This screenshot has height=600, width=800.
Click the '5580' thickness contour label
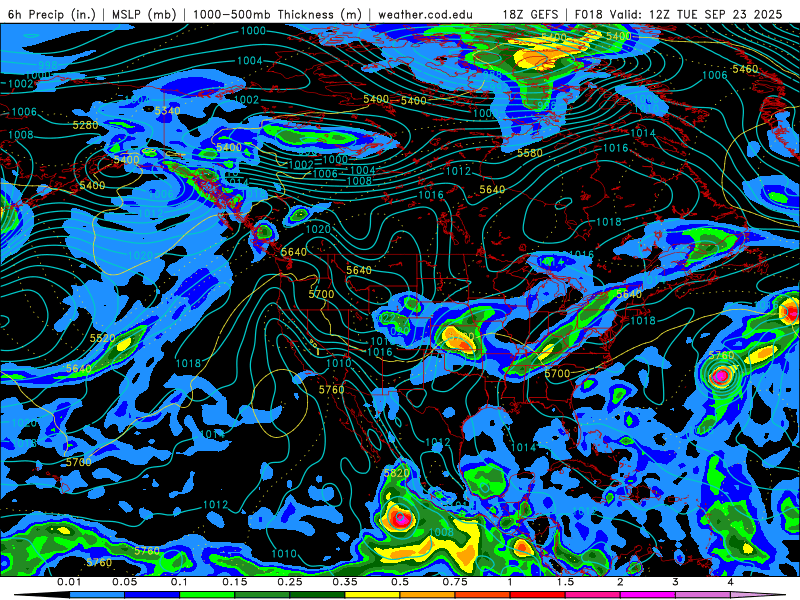click(x=530, y=153)
